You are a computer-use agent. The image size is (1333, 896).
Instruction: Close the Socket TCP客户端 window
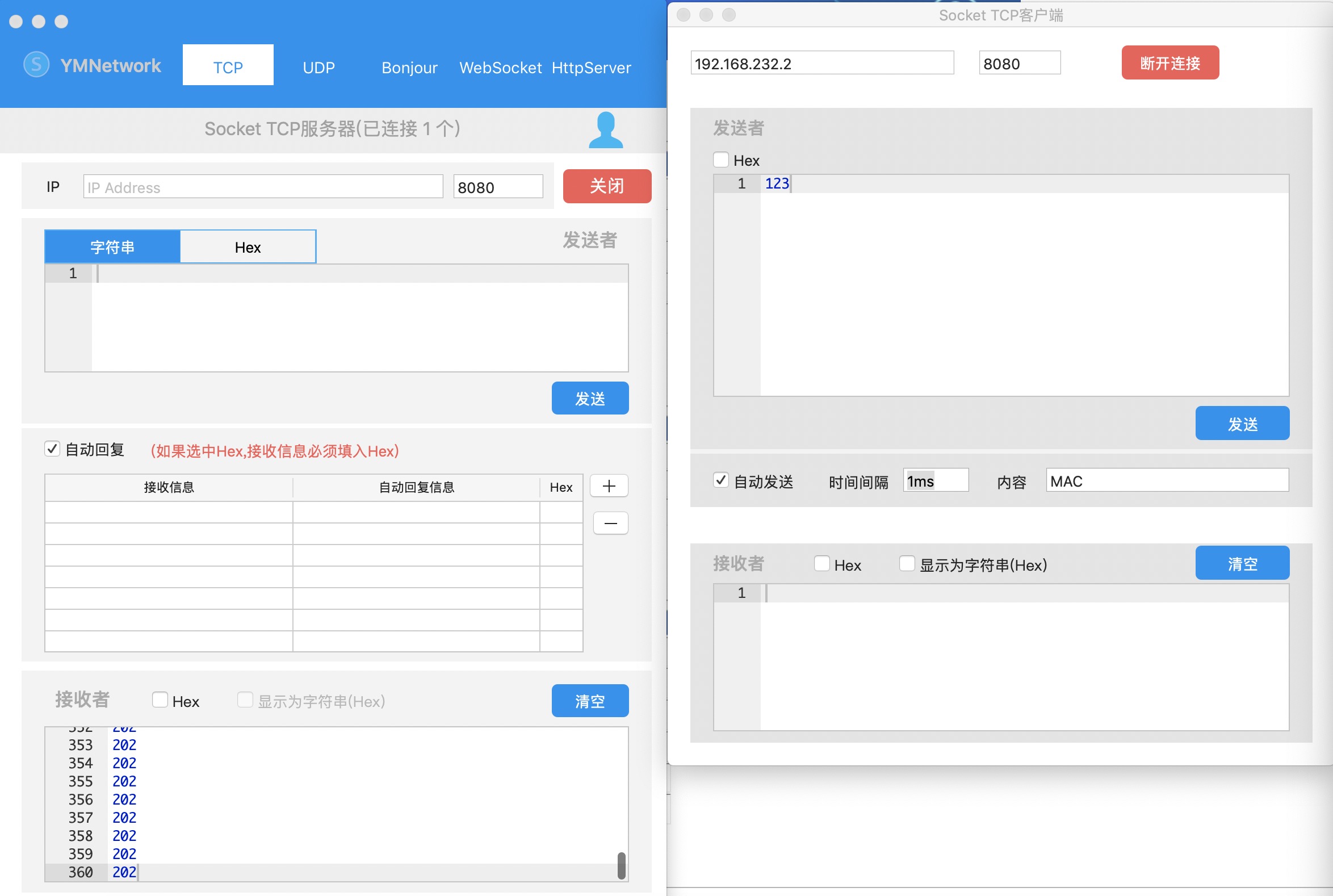tap(684, 15)
